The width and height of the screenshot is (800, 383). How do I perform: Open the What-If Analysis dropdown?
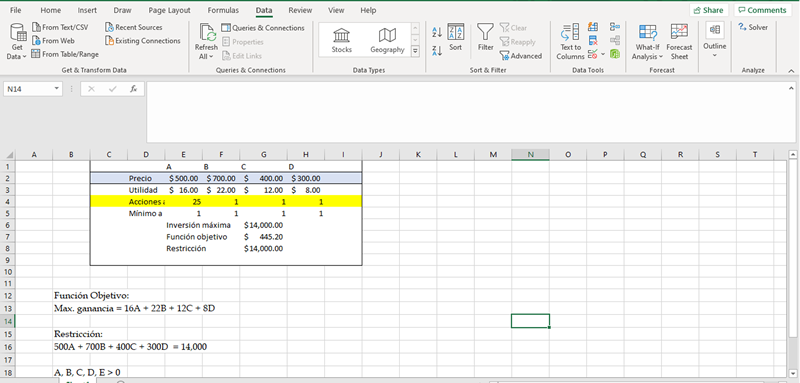pos(647,42)
